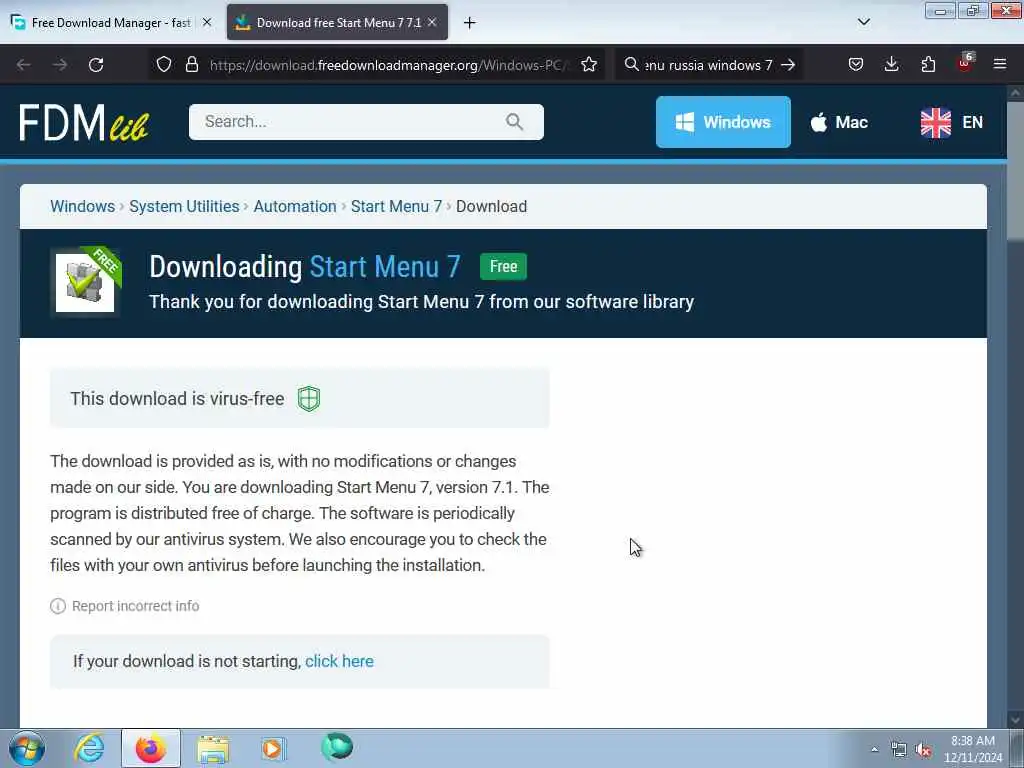Open the extensions puzzle icon
The width and height of the screenshot is (1024, 768).
[x=928, y=65]
